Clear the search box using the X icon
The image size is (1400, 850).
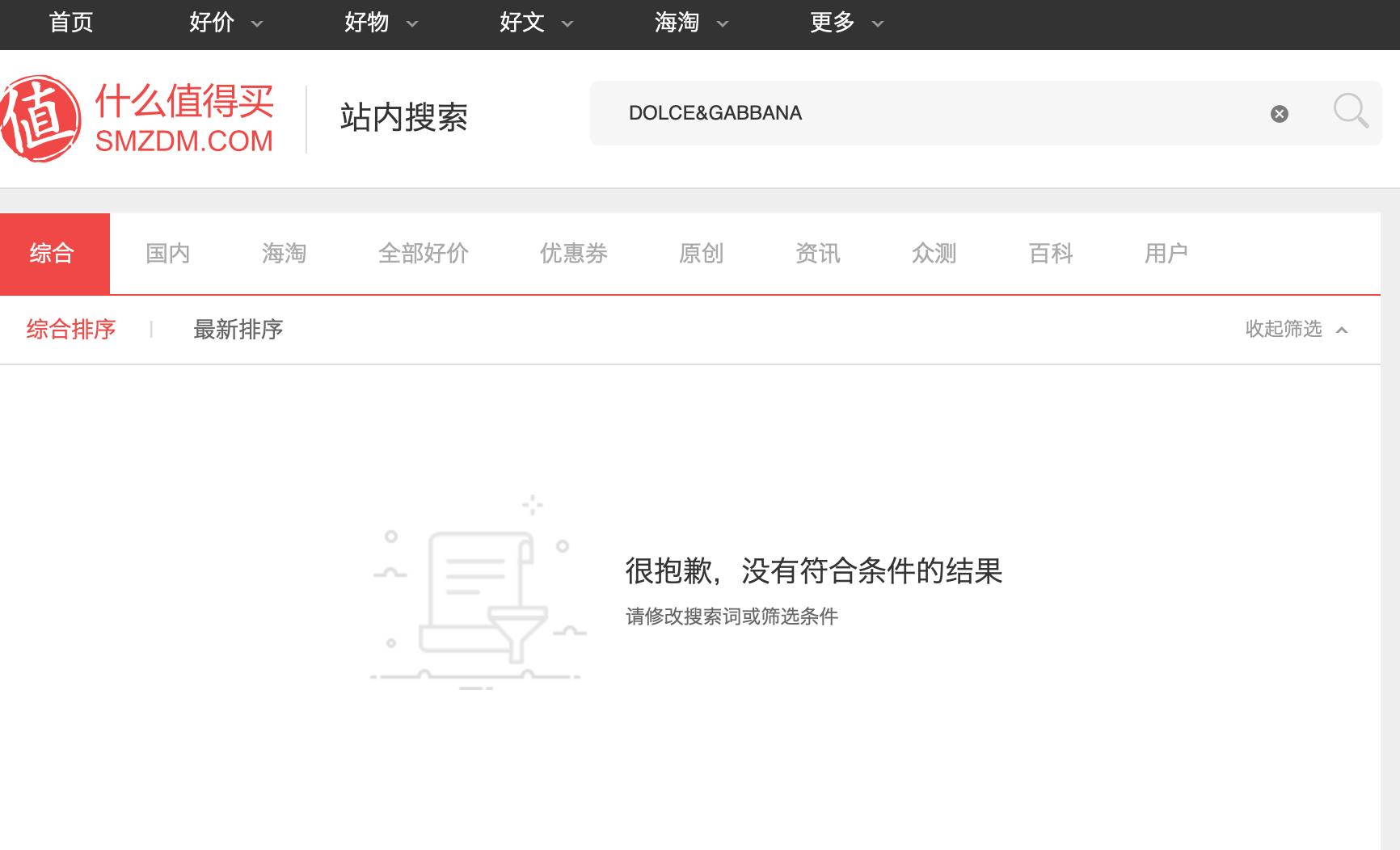(x=1277, y=113)
